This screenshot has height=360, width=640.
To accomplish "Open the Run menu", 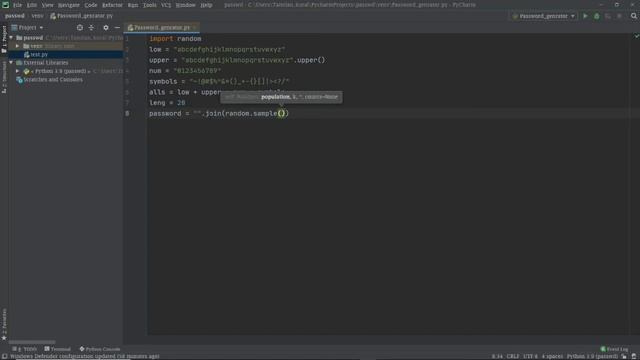I will coord(133,5).
